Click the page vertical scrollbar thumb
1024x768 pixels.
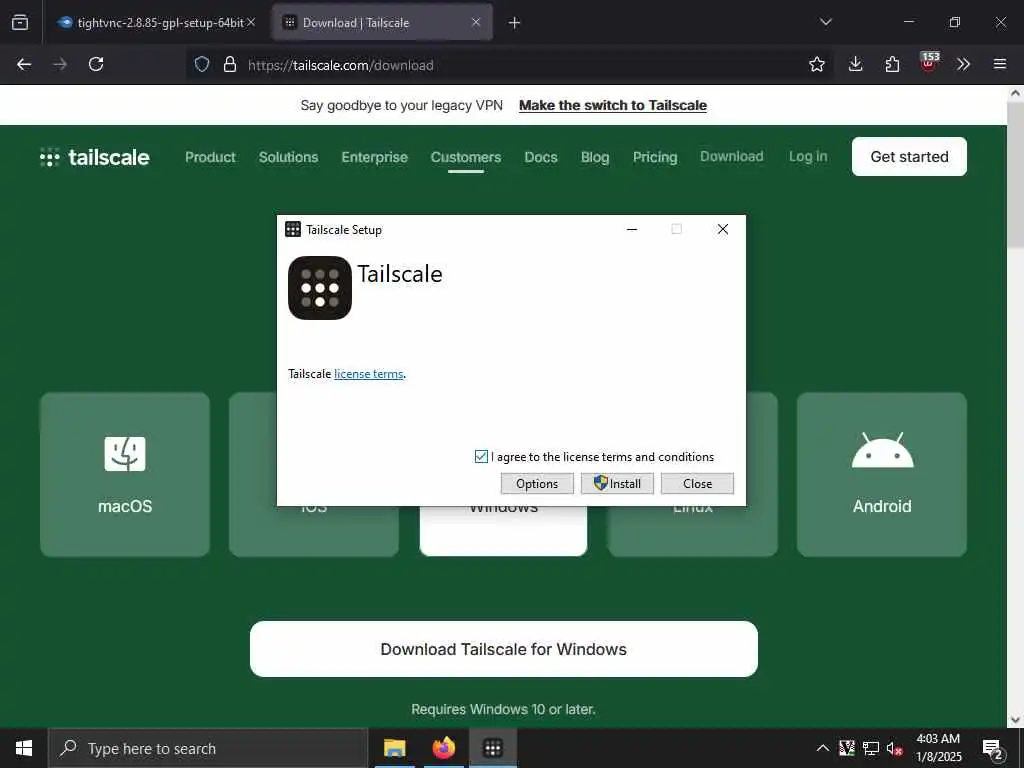tap(1016, 175)
